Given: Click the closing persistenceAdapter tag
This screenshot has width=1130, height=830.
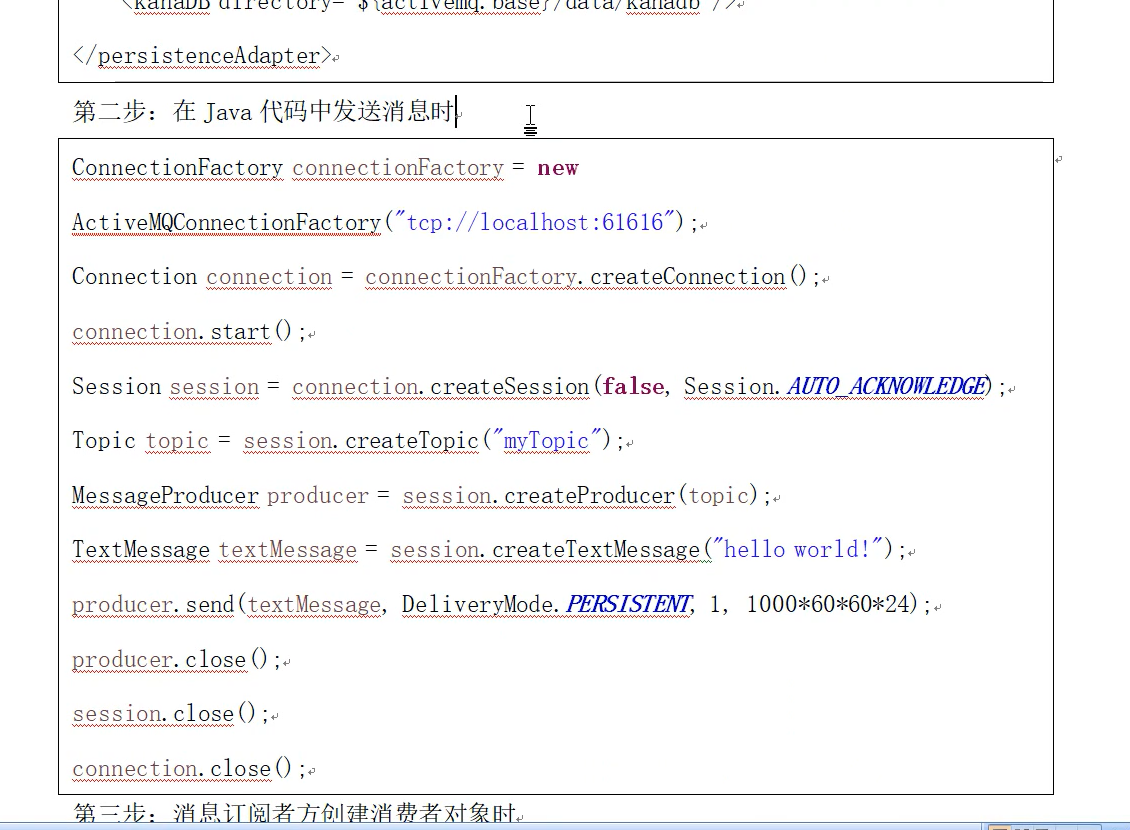Looking at the screenshot, I should click(x=202, y=56).
